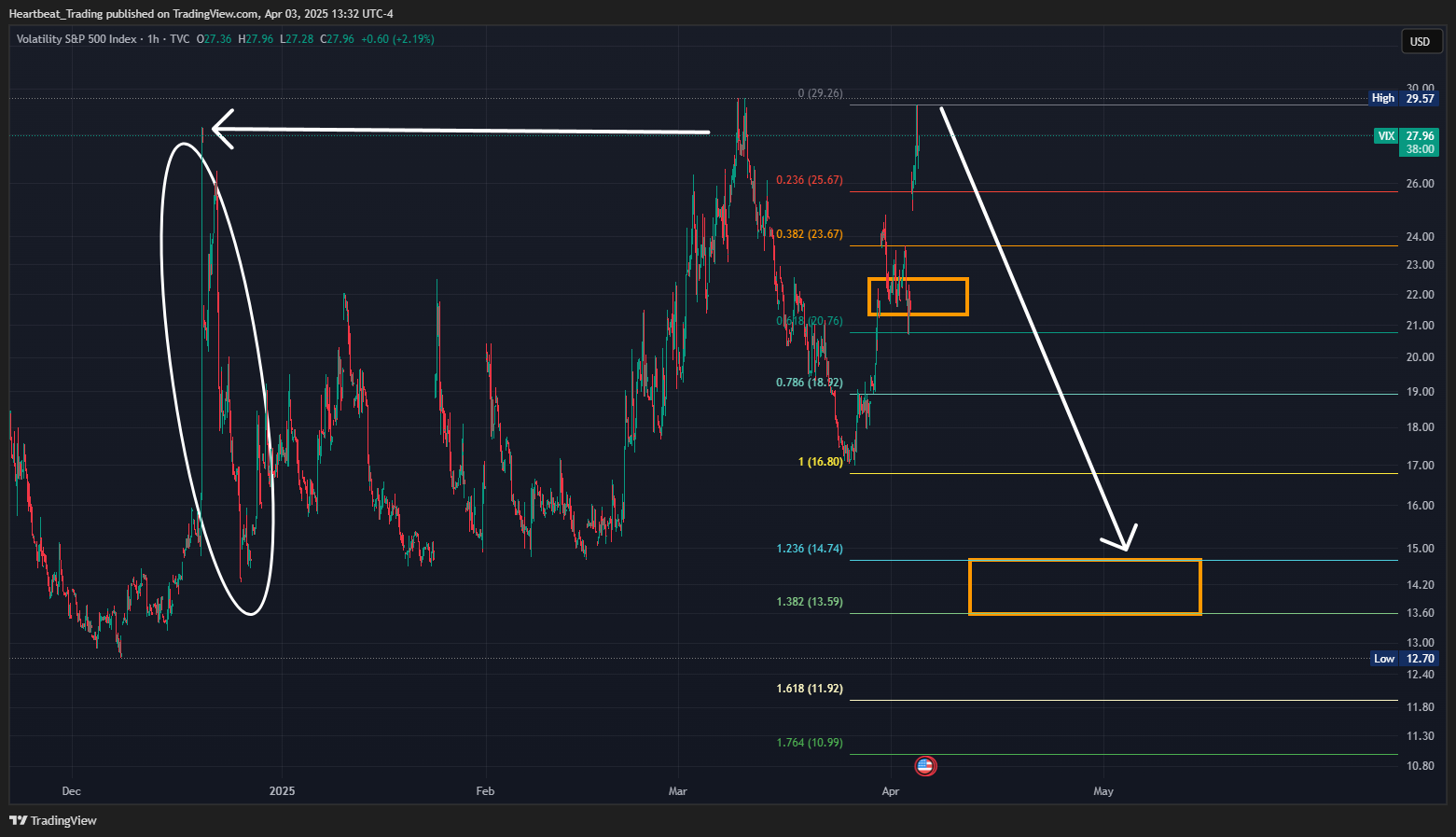The height and width of the screenshot is (837, 1456).
Task: Click the 20.00 price axis label
Action: click(1421, 357)
